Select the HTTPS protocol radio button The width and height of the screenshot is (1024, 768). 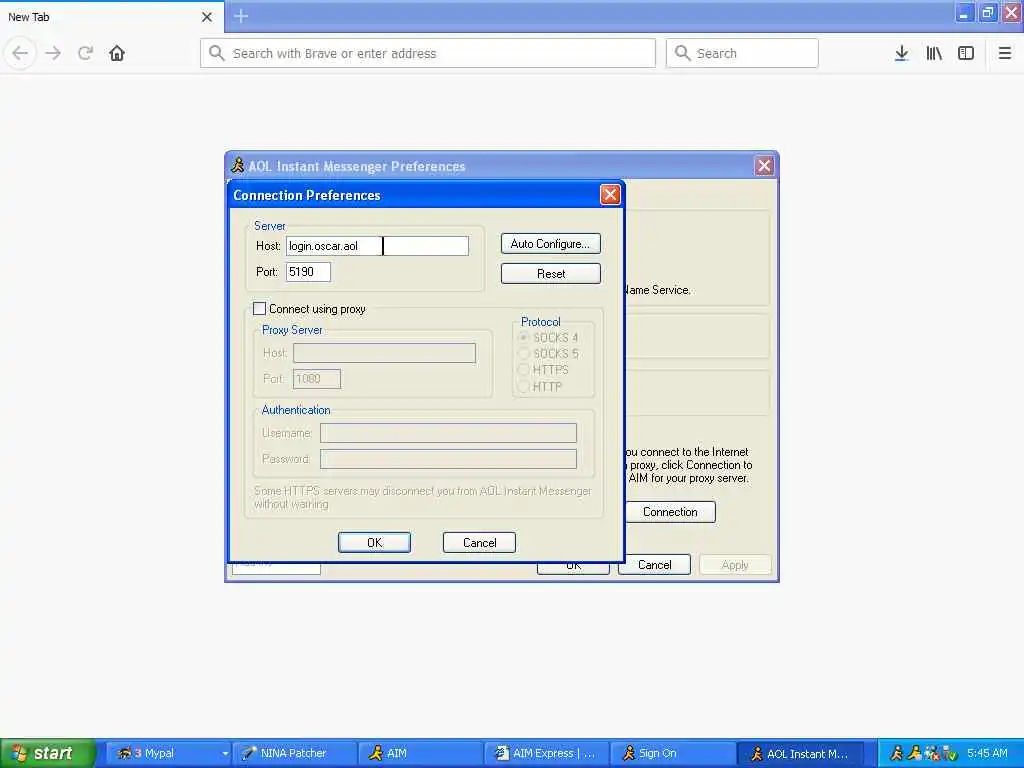click(x=523, y=370)
